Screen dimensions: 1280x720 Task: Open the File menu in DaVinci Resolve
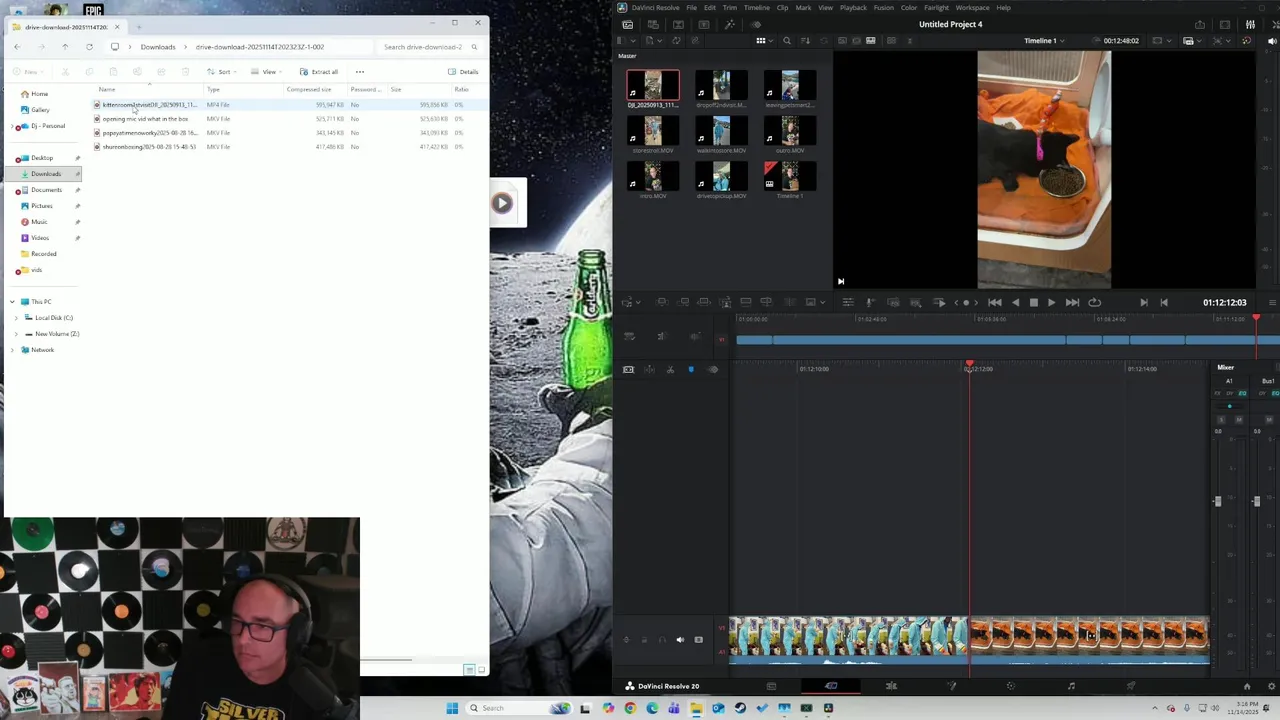[691, 8]
